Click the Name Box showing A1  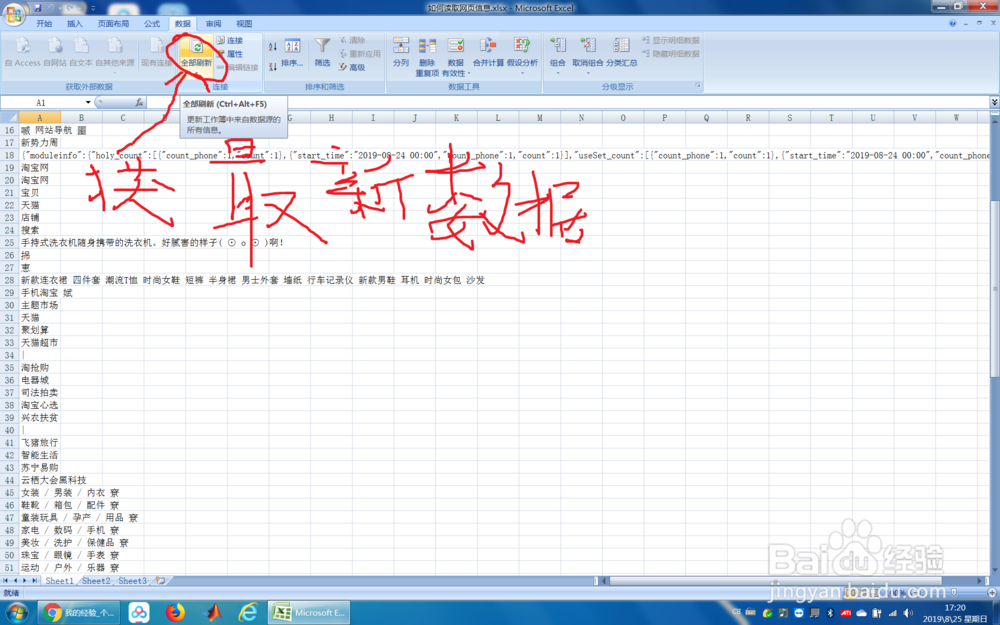coord(41,102)
